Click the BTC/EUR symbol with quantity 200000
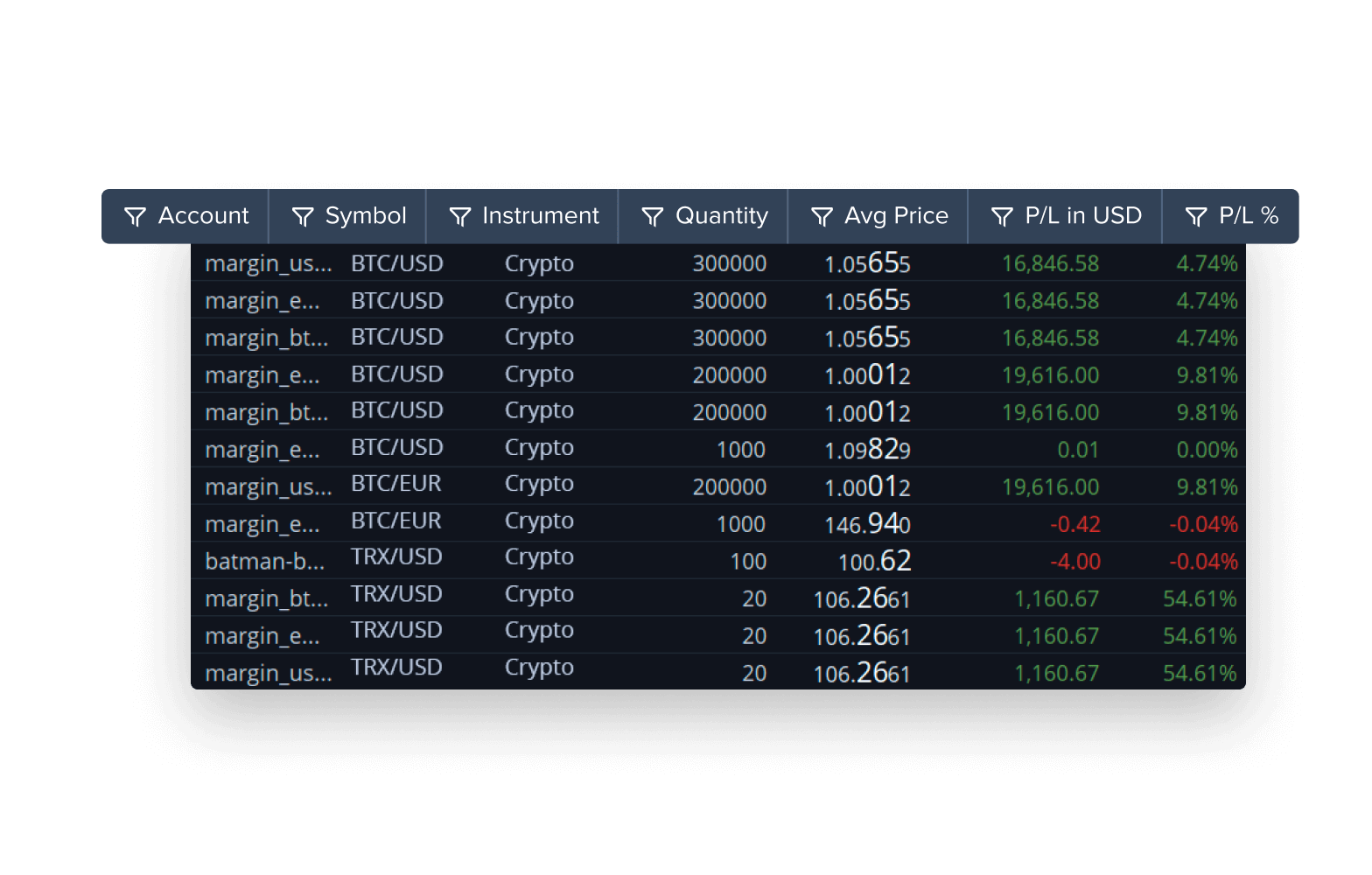Screen dimensions: 1372x875 pyautogui.click(x=396, y=484)
